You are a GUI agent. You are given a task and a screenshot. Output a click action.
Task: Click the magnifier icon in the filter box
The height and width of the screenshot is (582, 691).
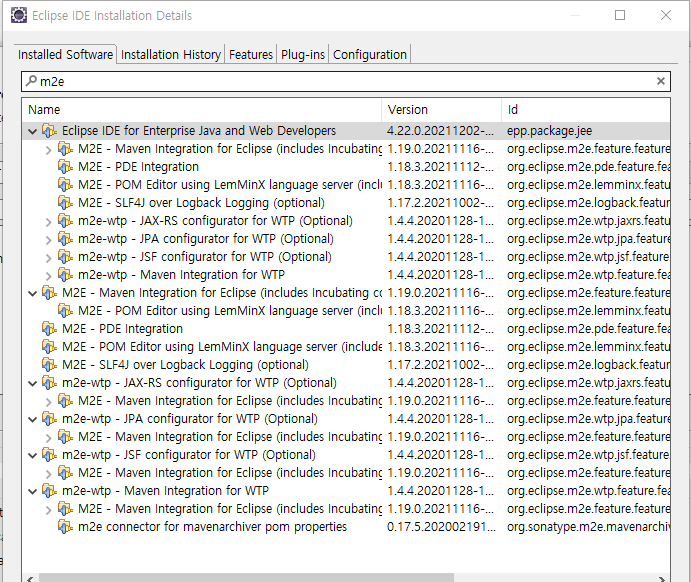click(x=31, y=81)
